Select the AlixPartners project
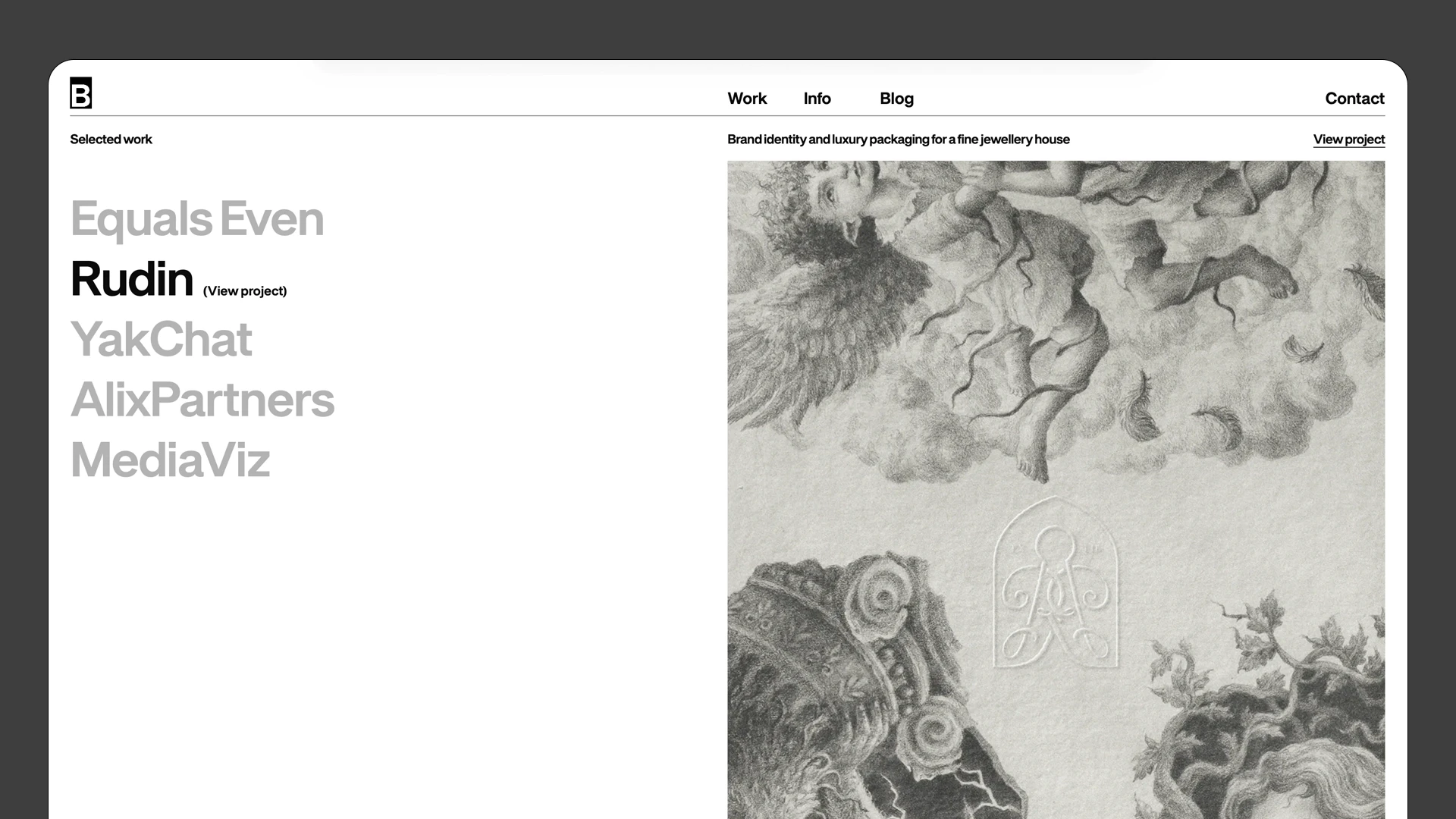 pyautogui.click(x=202, y=400)
